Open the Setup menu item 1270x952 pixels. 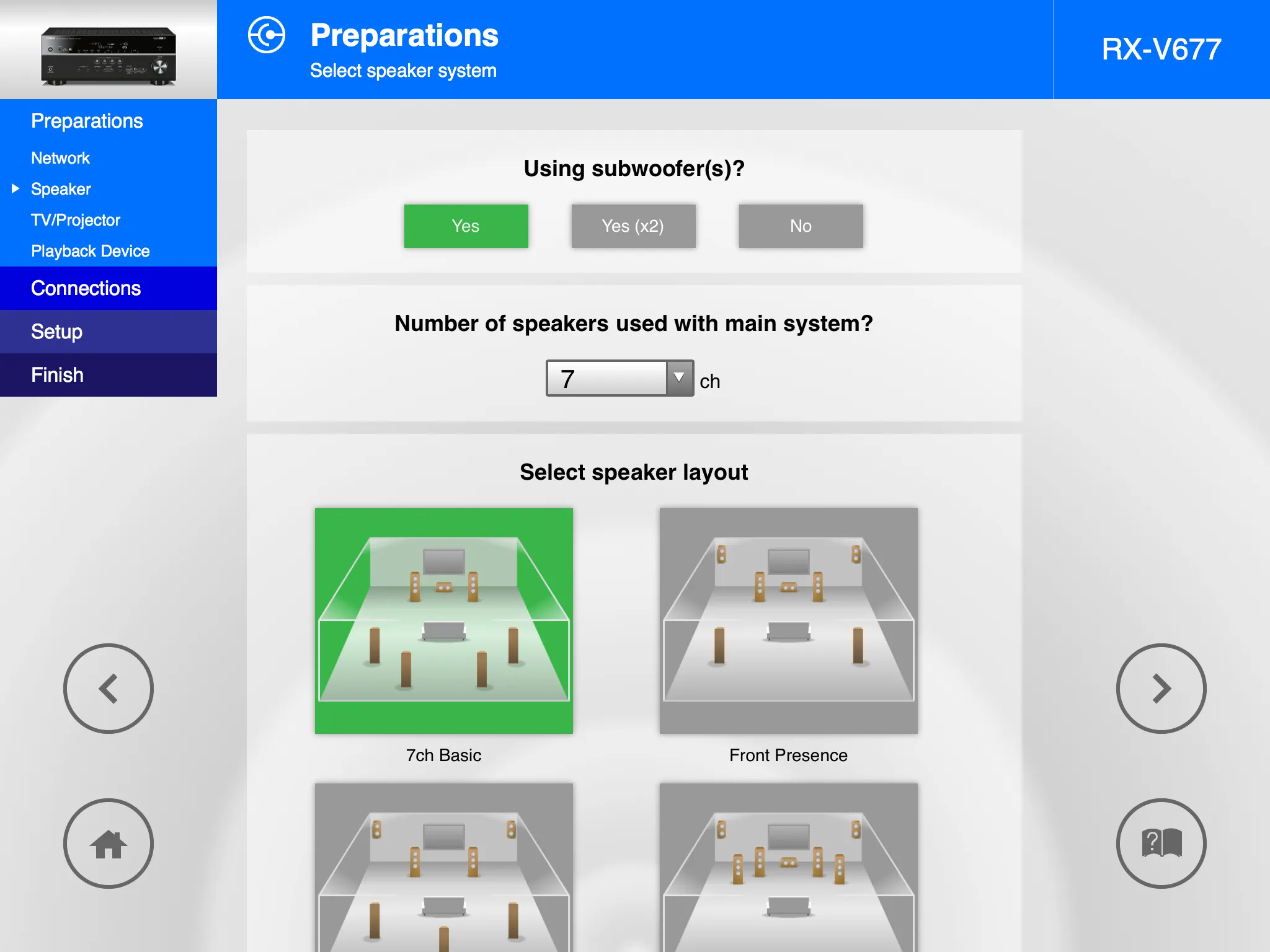point(109,333)
